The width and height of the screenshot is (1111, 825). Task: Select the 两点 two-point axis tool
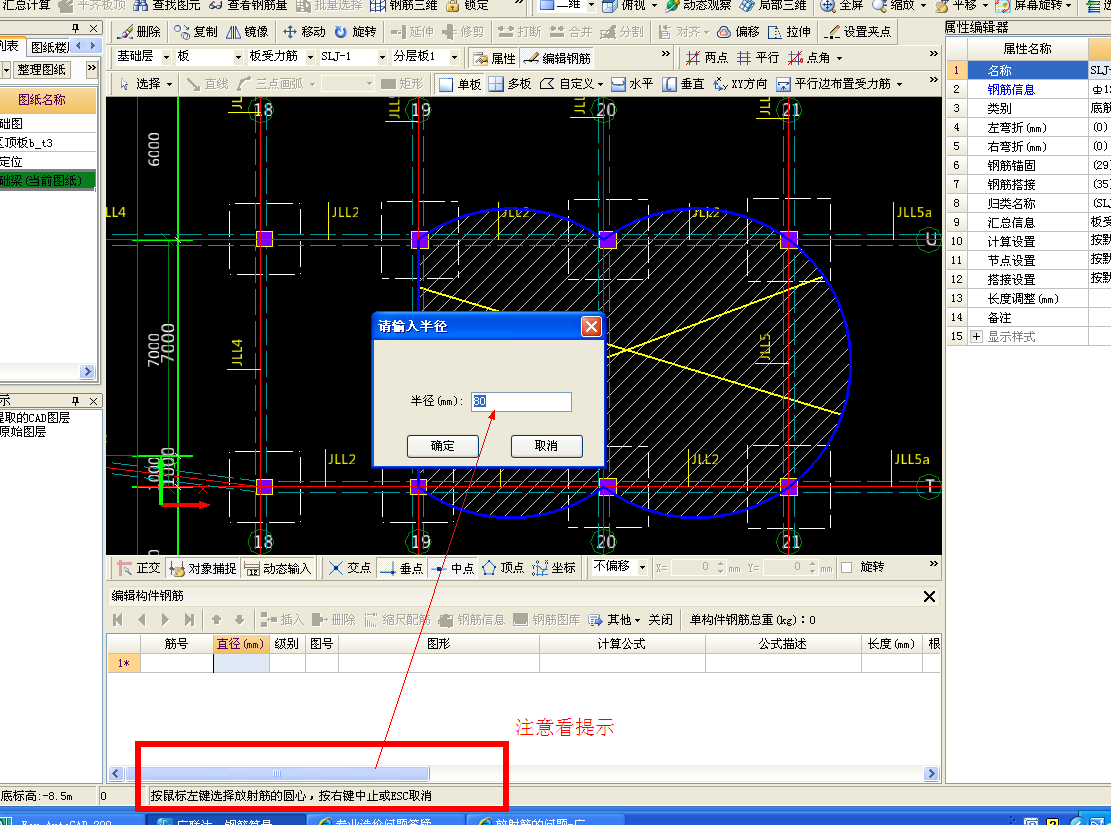[x=707, y=57]
